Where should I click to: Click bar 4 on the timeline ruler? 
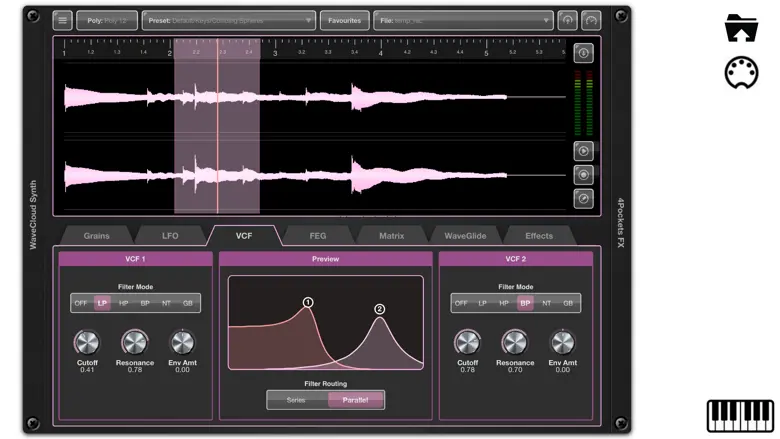tap(381, 53)
